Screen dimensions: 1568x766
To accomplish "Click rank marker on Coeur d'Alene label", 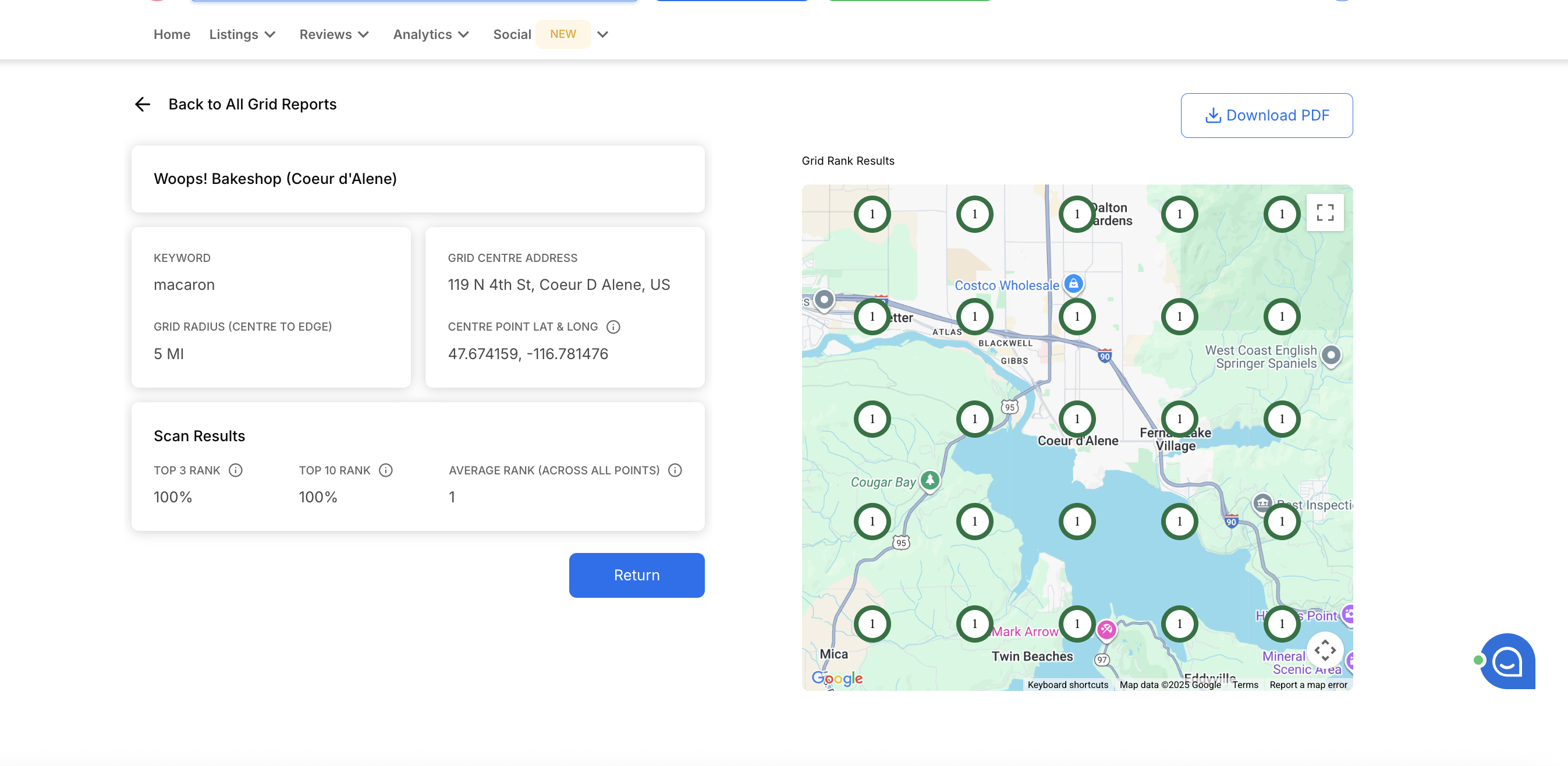I will click(1077, 419).
